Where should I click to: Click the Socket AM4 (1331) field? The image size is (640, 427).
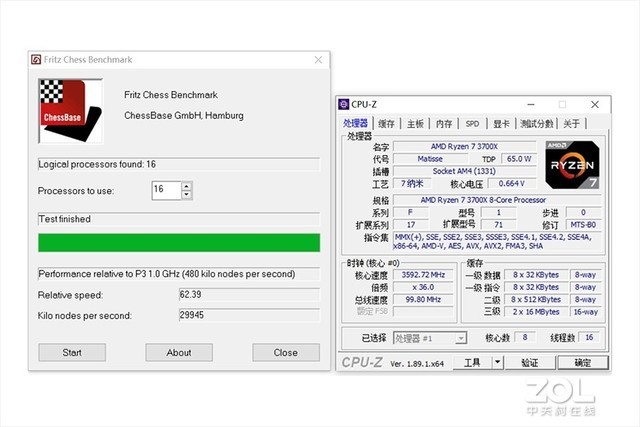[x=464, y=171]
